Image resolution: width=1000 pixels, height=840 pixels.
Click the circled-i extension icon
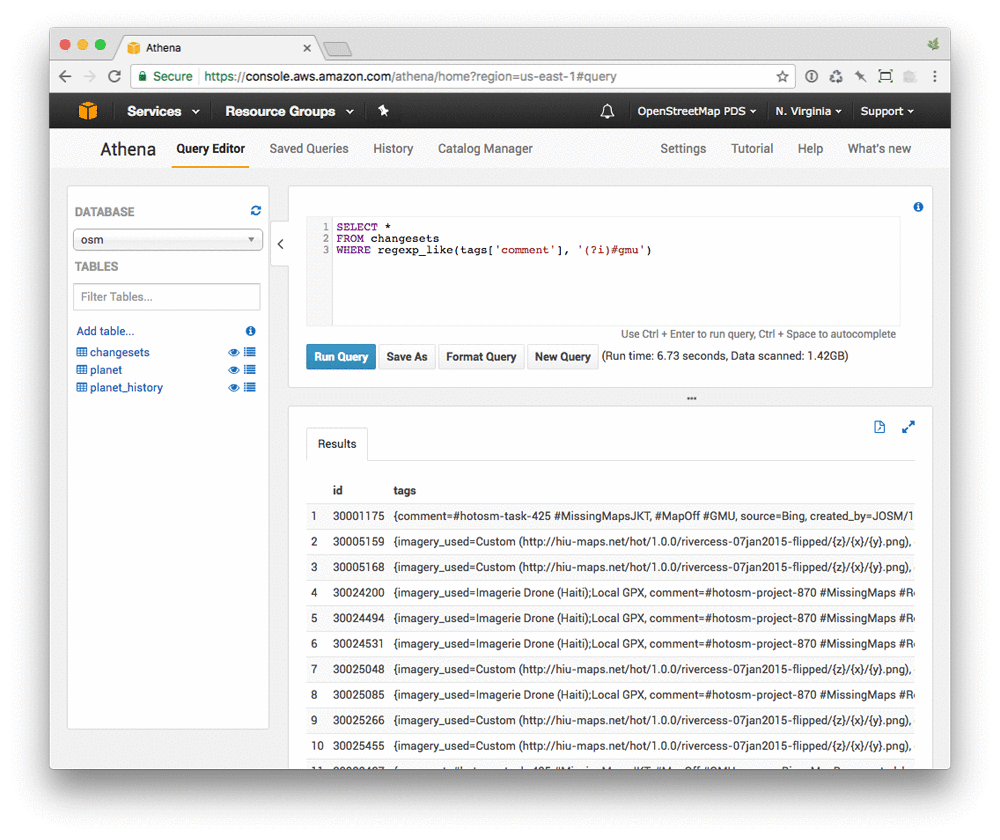(x=811, y=77)
